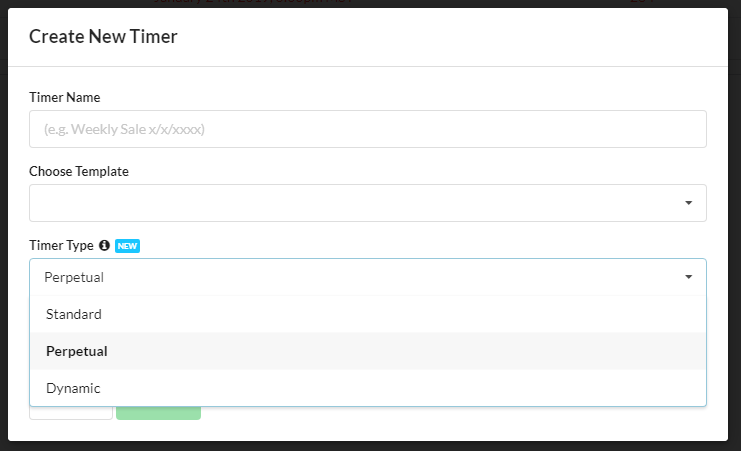Click the Timer Type info icon
This screenshot has height=451, width=741.
coord(104,245)
